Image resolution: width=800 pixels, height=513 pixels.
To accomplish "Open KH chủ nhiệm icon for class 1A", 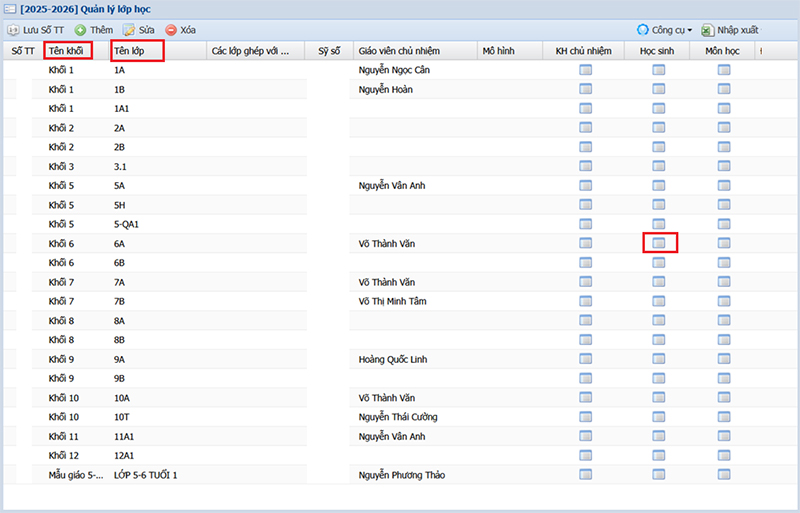I will 586,70.
